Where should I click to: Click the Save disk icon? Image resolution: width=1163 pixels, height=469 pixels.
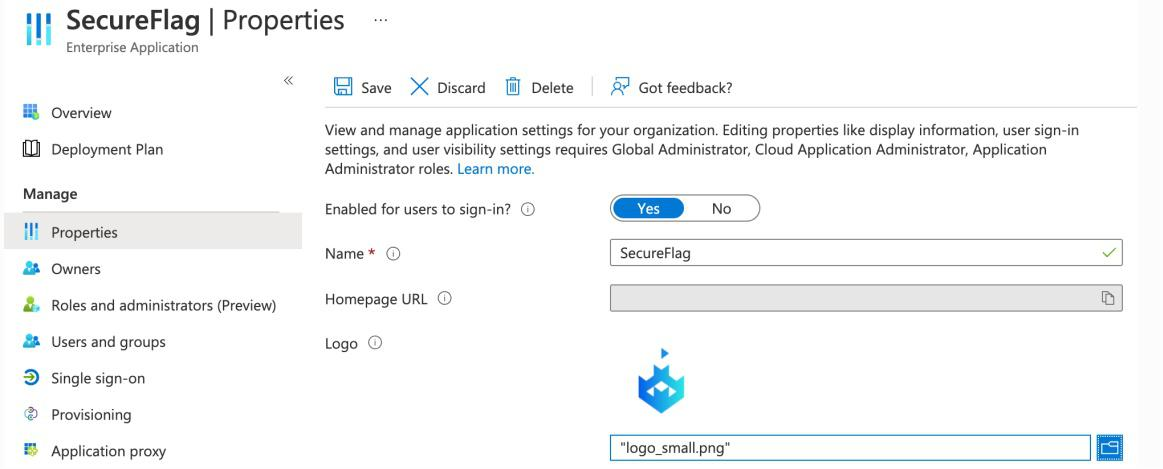343,87
